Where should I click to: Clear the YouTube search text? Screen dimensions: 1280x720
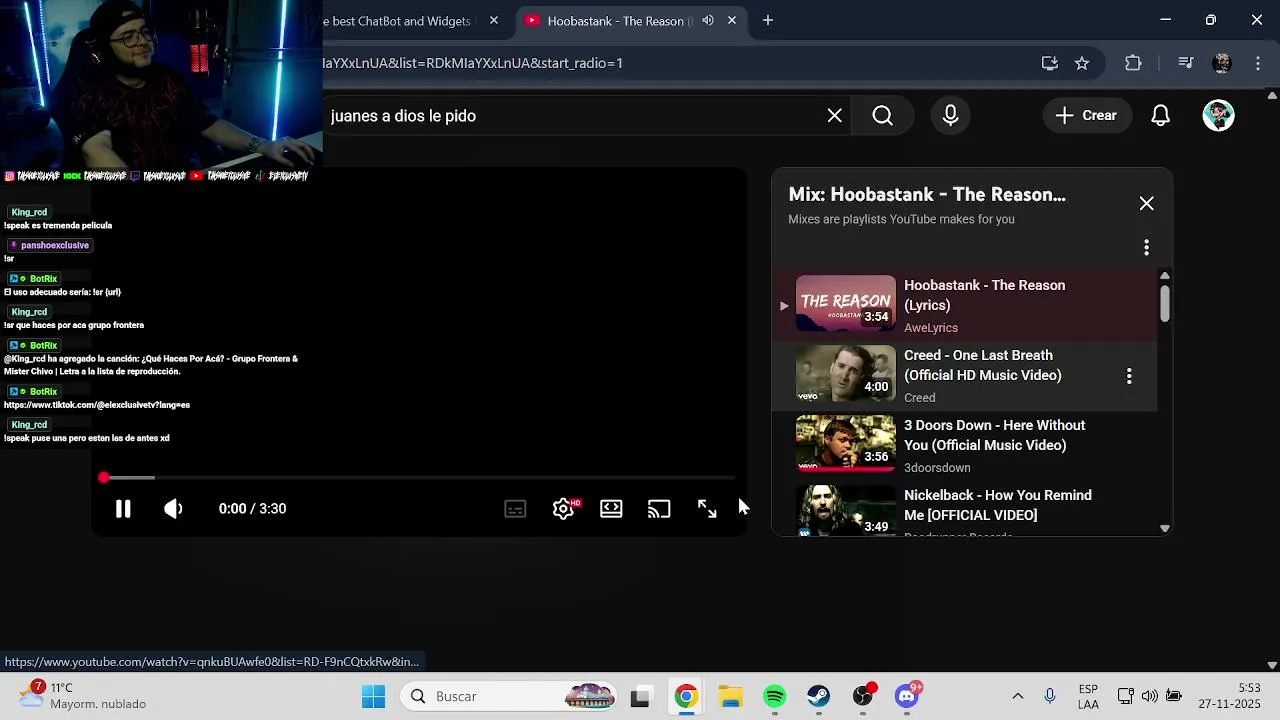(835, 116)
